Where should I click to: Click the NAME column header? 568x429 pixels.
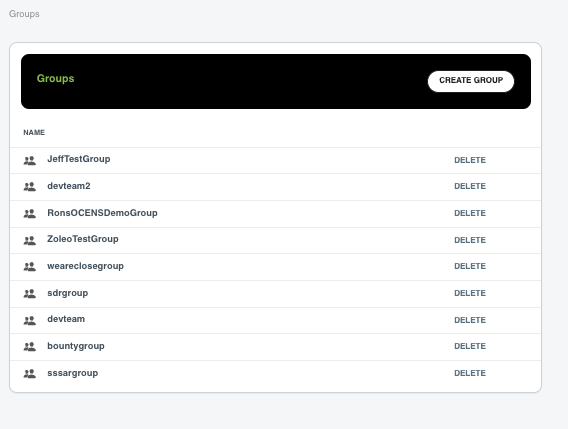click(34, 133)
